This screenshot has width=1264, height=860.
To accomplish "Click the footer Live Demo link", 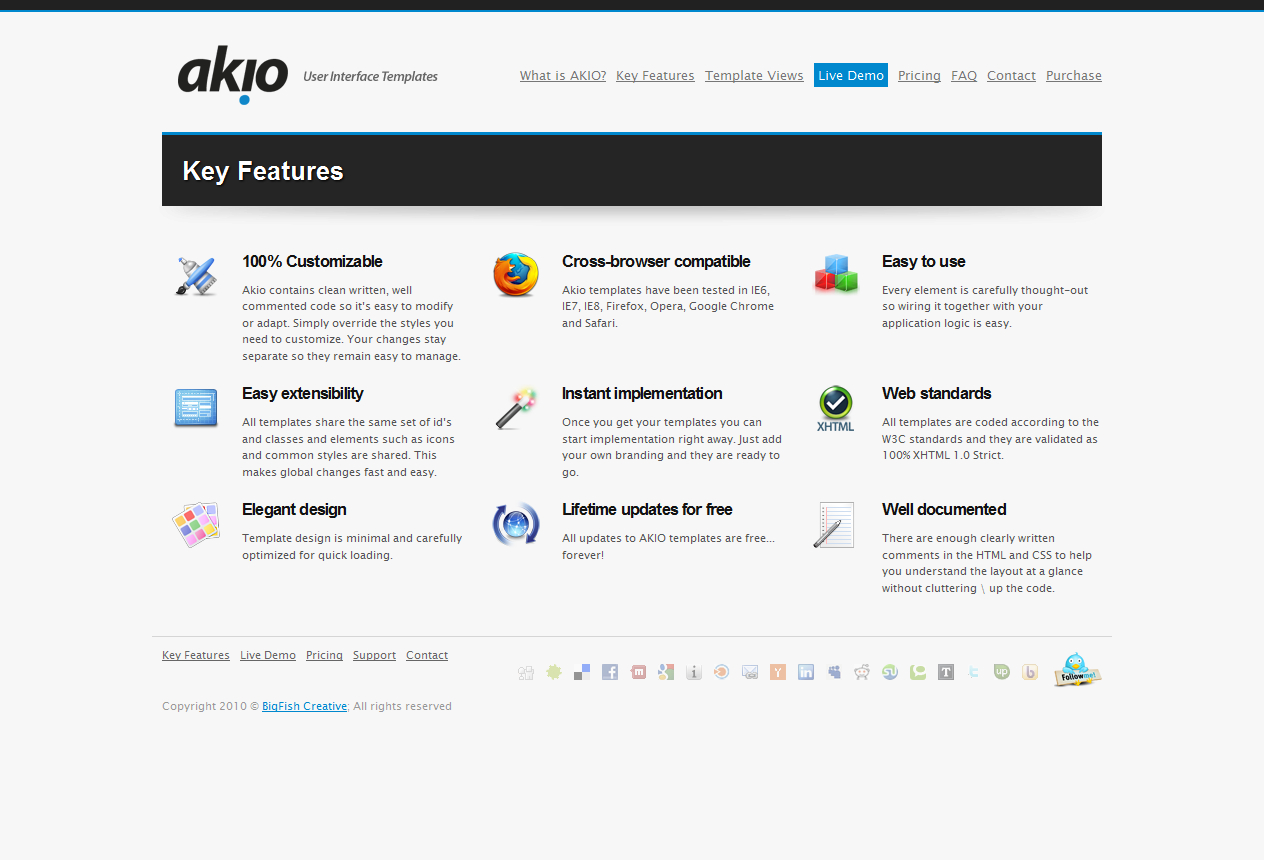I will tap(268, 656).
